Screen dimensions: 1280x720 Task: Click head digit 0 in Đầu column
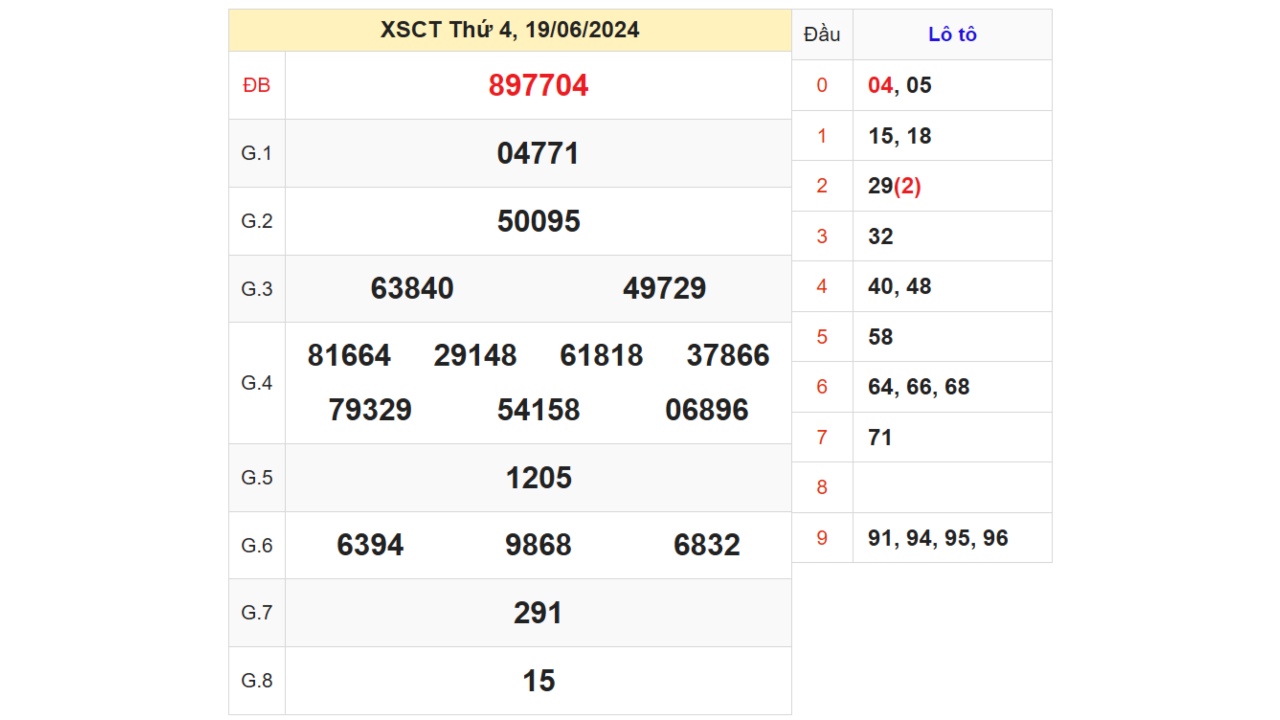(x=822, y=85)
